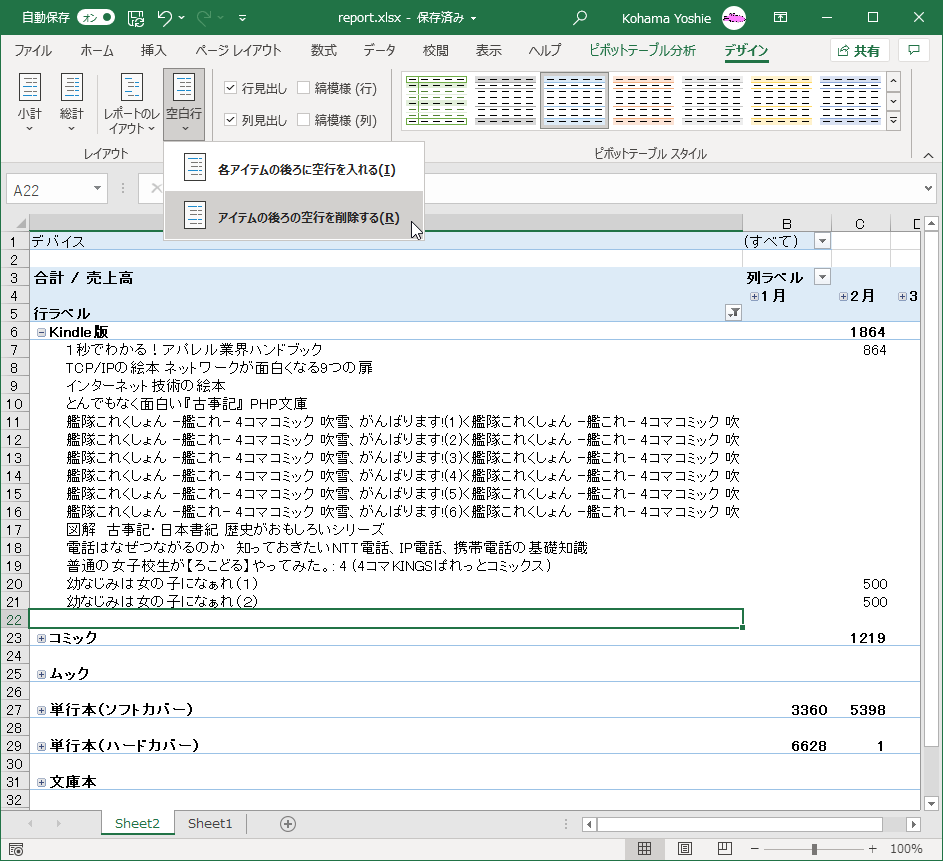Click the 空白行 (Blank Rows) button
This screenshot has height=861, width=943.
click(x=184, y=103)
